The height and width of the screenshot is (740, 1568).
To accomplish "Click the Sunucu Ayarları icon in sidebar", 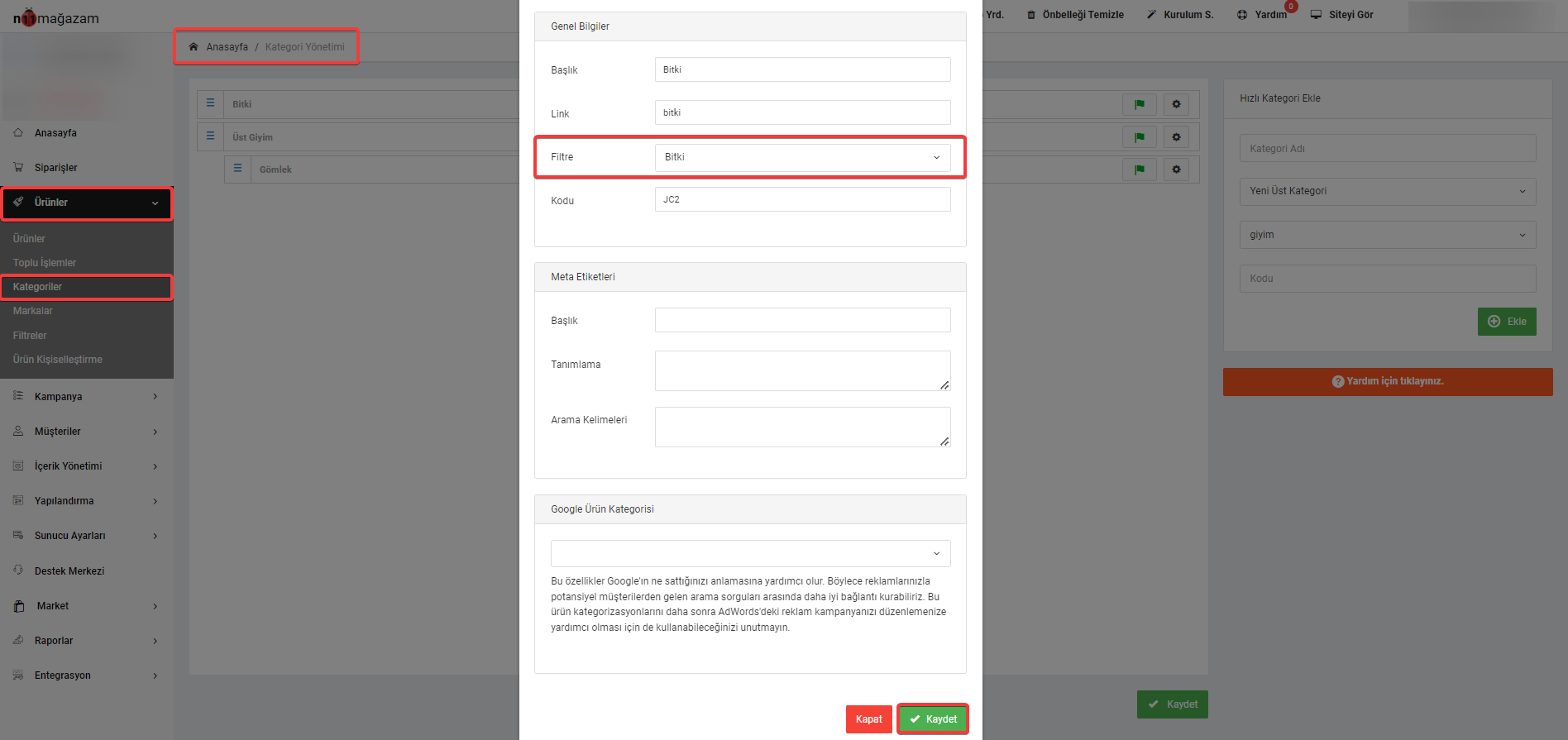I will click(x=18, y=535).
